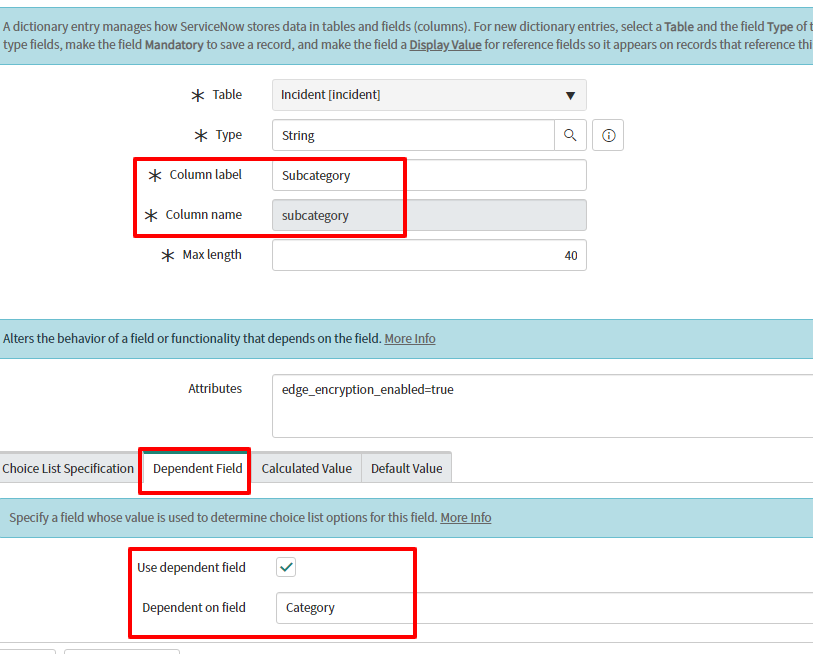Open the Dependent Field tab

[x=194, y=467]
